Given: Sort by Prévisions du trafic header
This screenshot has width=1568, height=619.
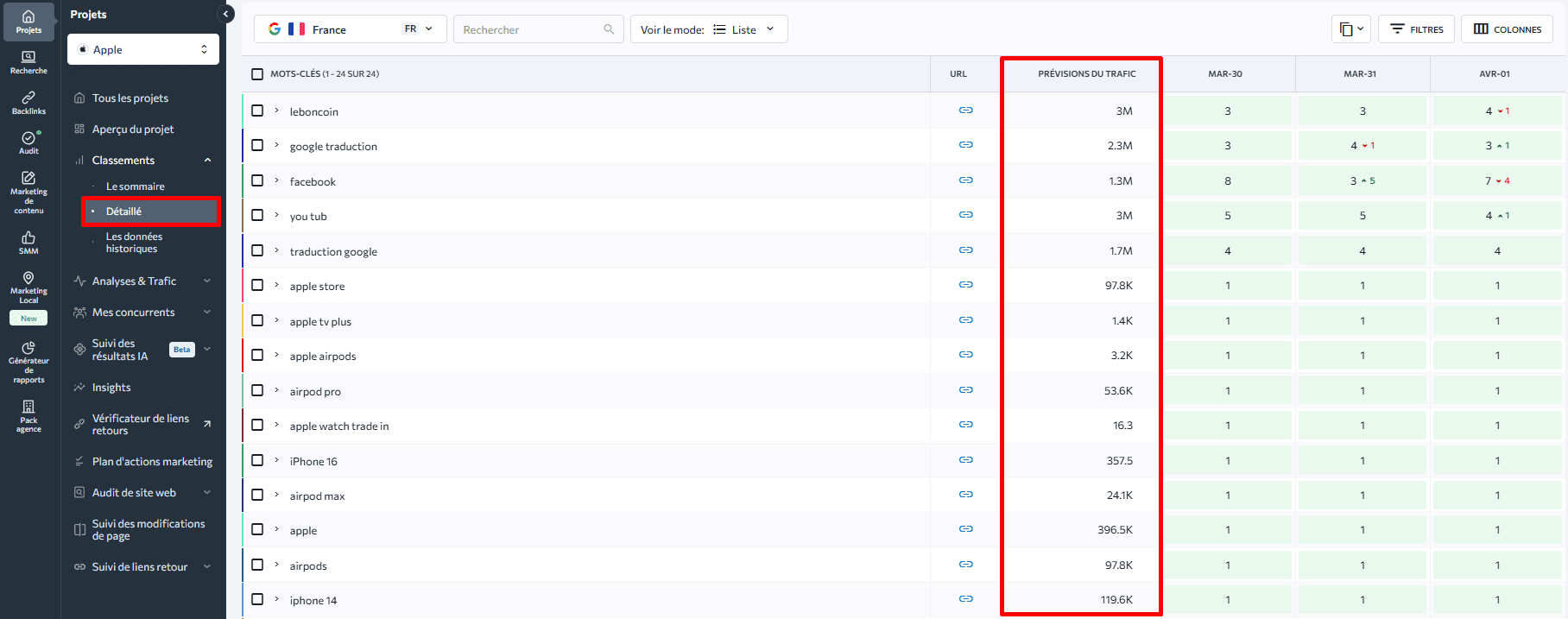Looking at the screenshot, I should 1086,74.
